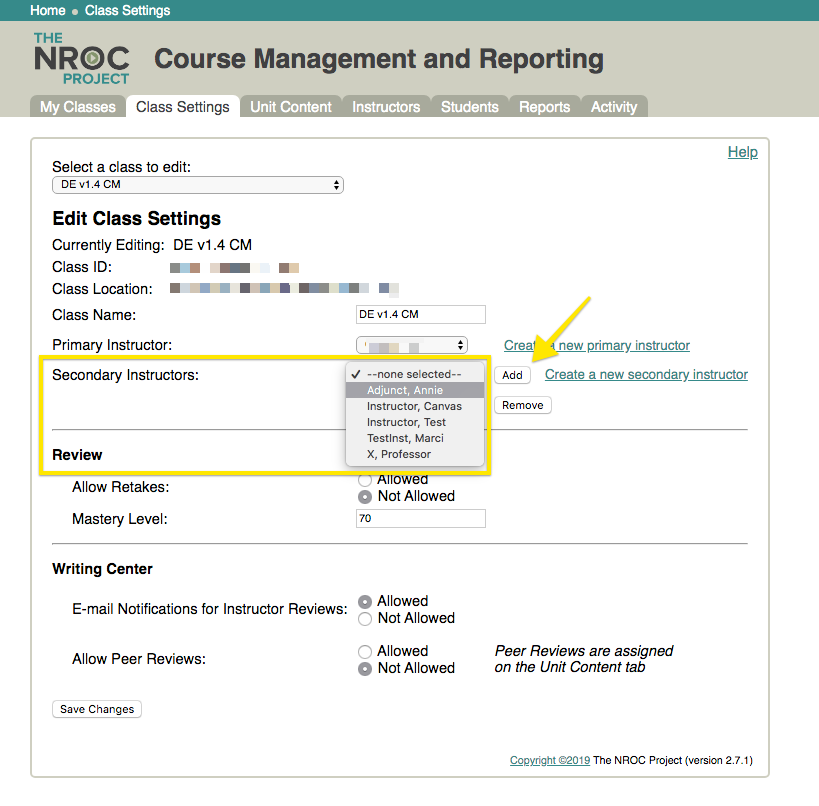Expand the Primary Instructor dropdown
Image resolution: width=819 pixels, height=806 pixels.
(412, 345)
